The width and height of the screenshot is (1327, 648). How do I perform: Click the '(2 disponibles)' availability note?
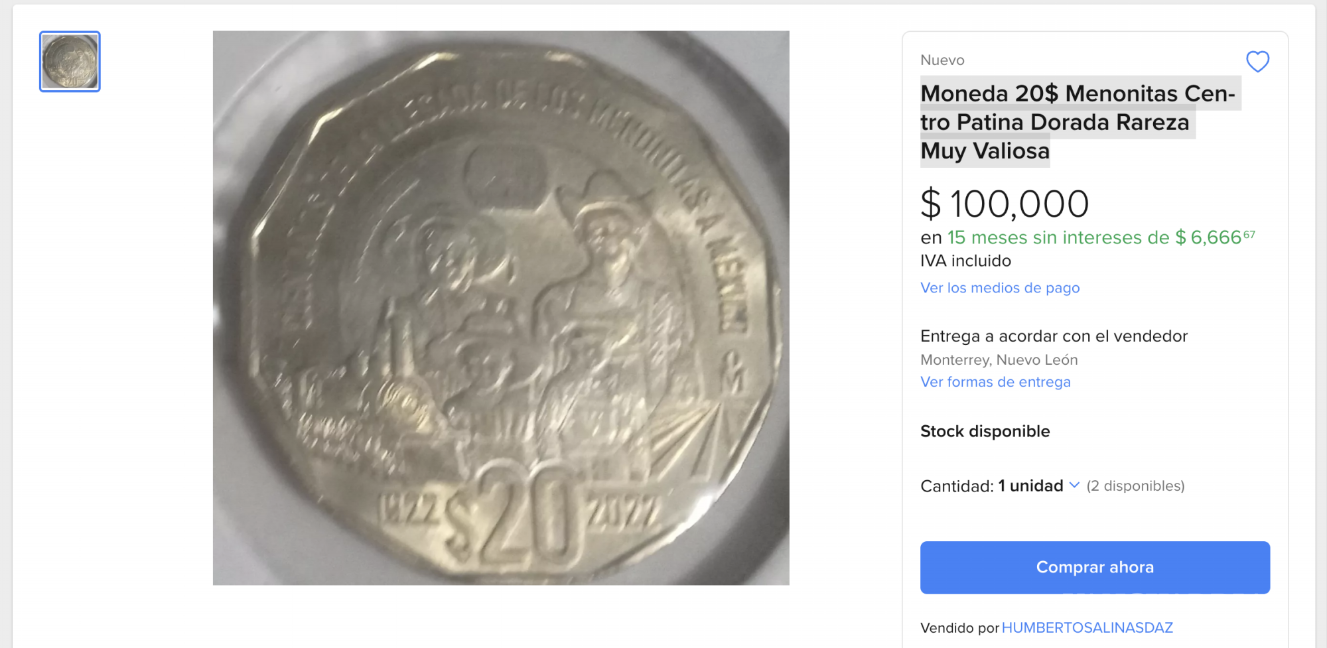[1135, 486]
